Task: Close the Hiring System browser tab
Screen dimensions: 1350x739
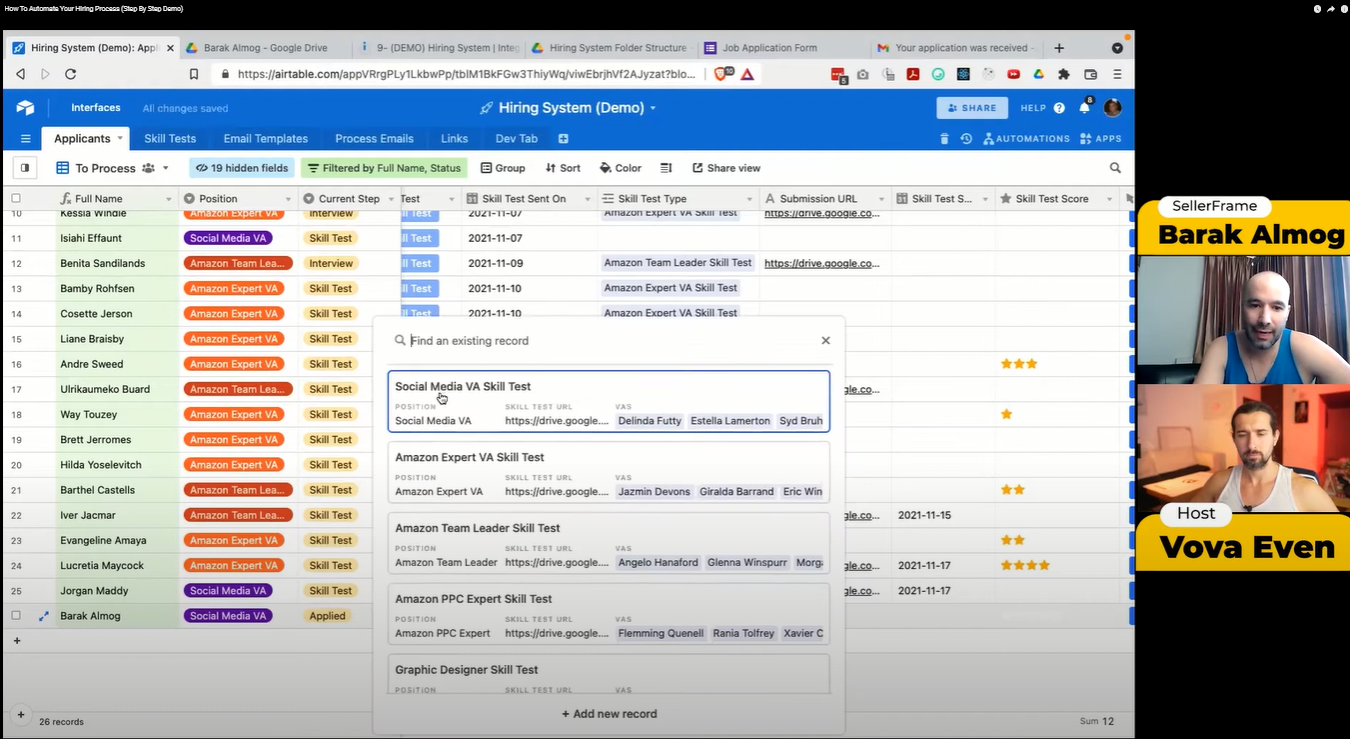Action: point(170,48)
